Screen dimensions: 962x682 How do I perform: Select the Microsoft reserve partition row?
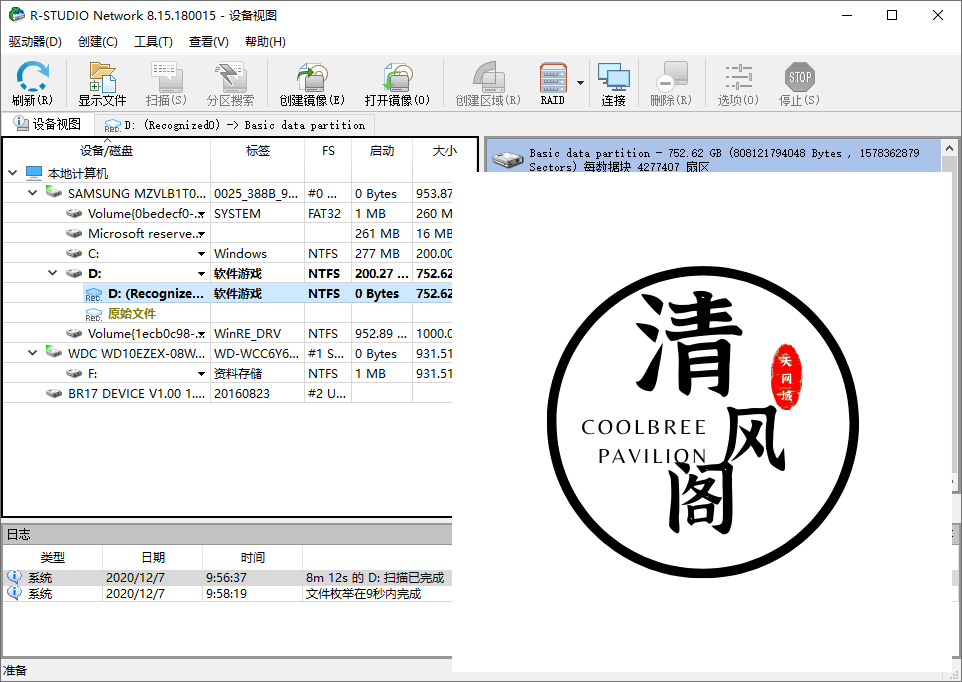pyautogui.click(x=228, y=234)
